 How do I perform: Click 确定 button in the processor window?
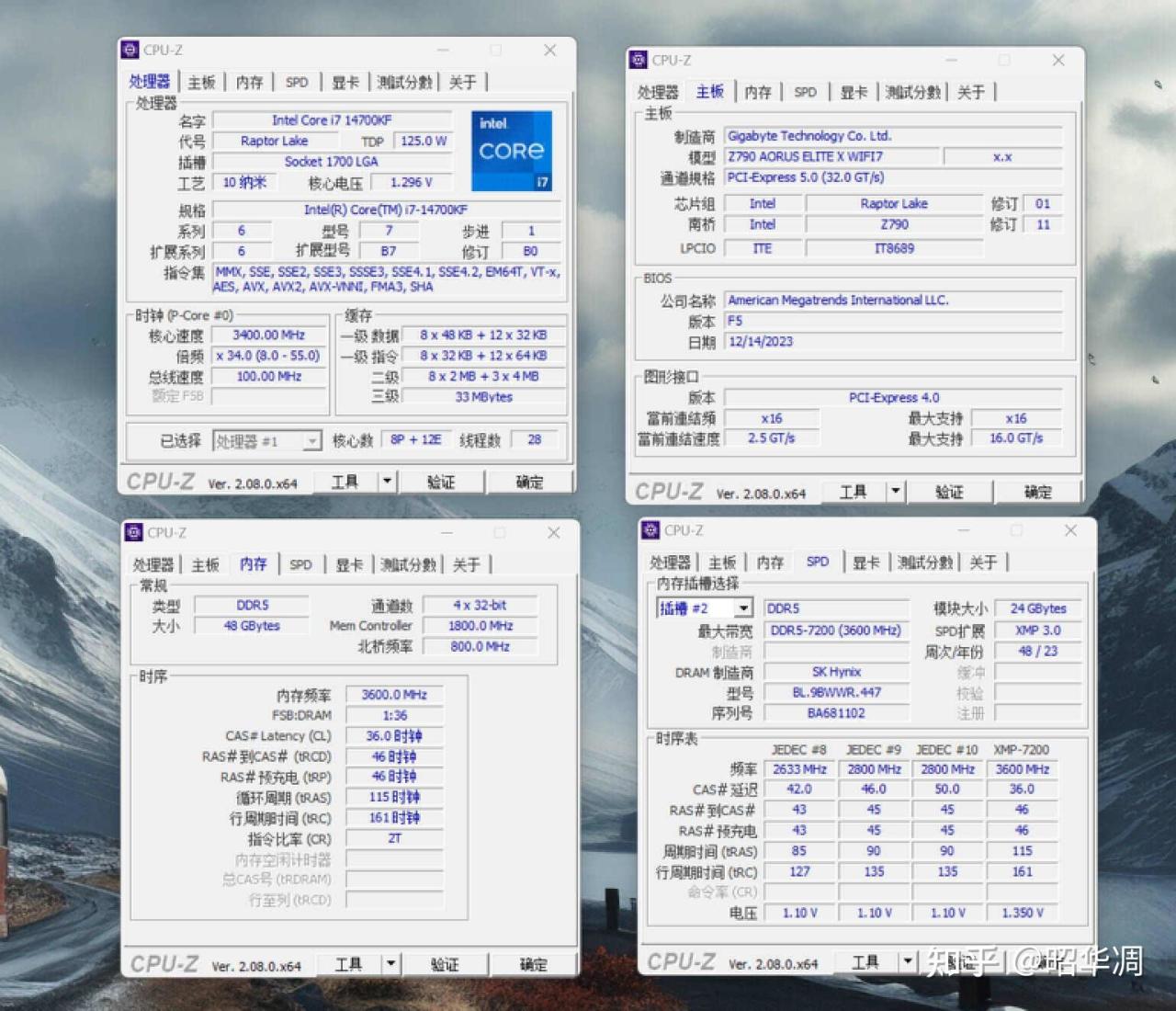[x=530, y=482]
